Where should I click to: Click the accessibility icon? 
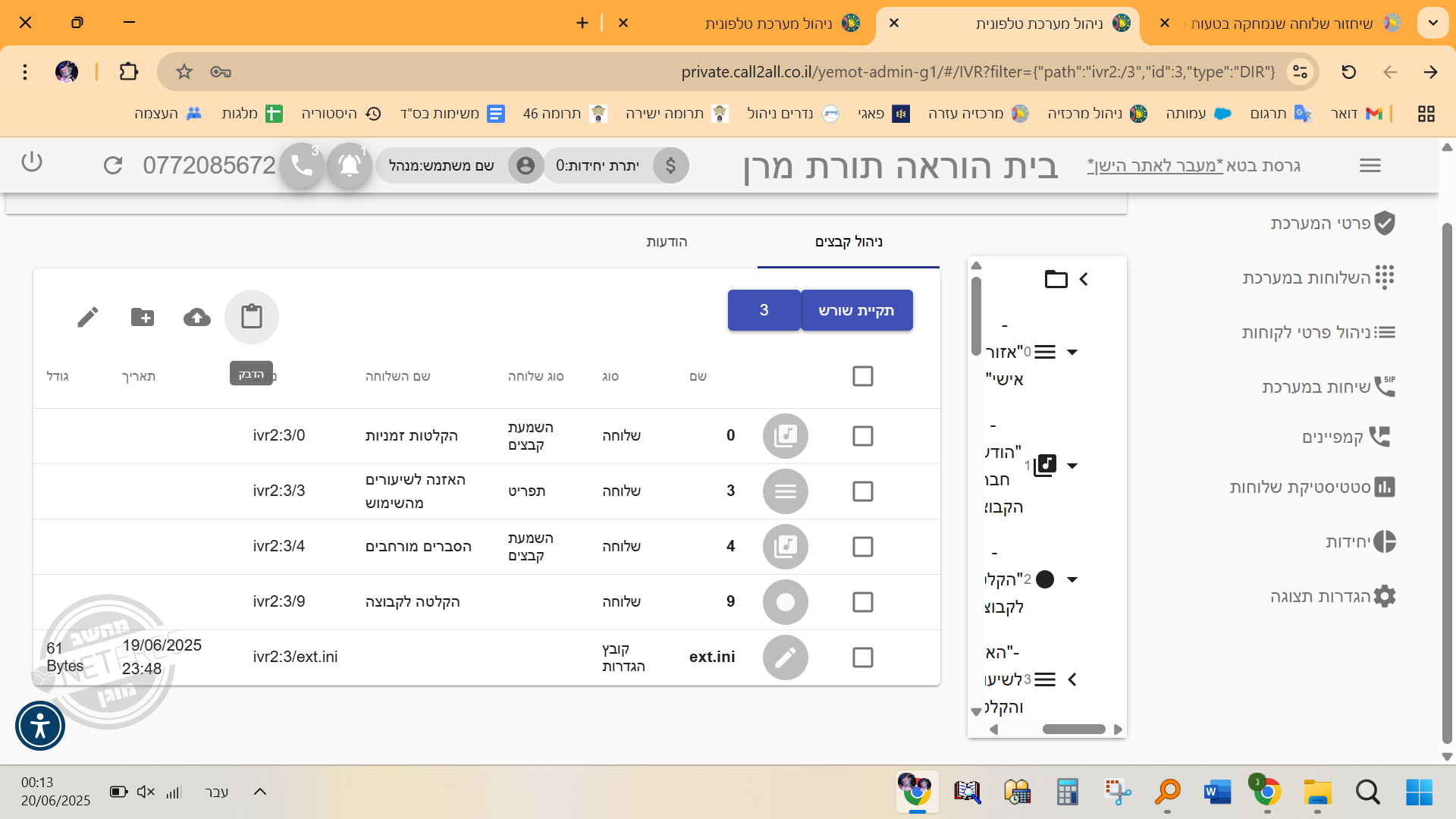[40, 726]
